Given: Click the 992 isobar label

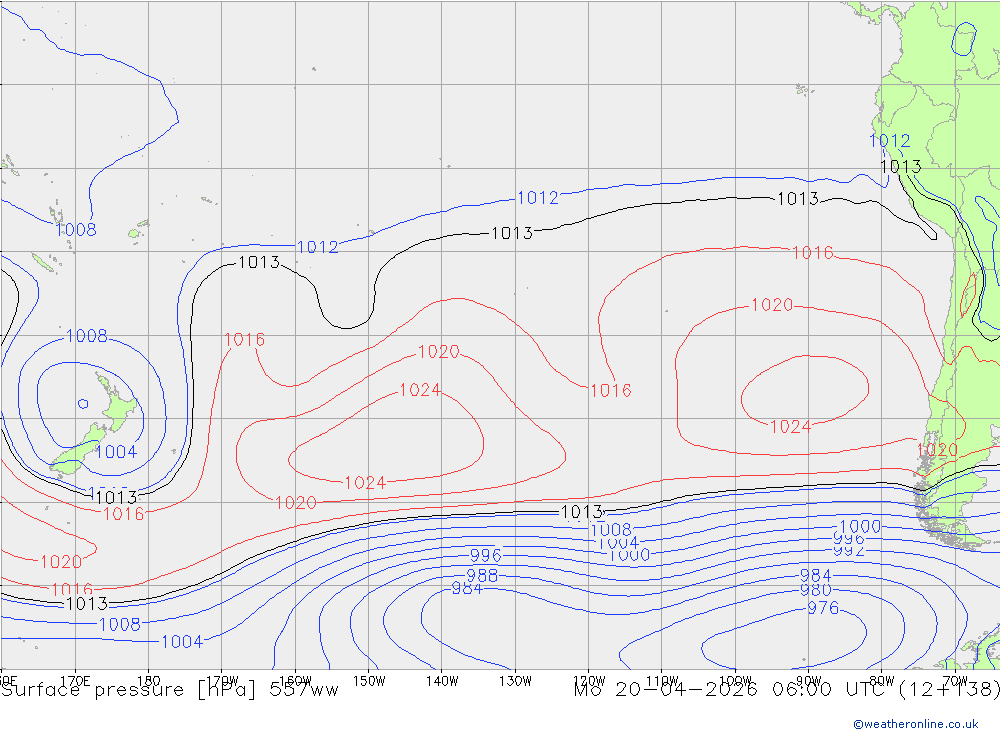Looking at the screenshot, I should [x=849, y=551].
